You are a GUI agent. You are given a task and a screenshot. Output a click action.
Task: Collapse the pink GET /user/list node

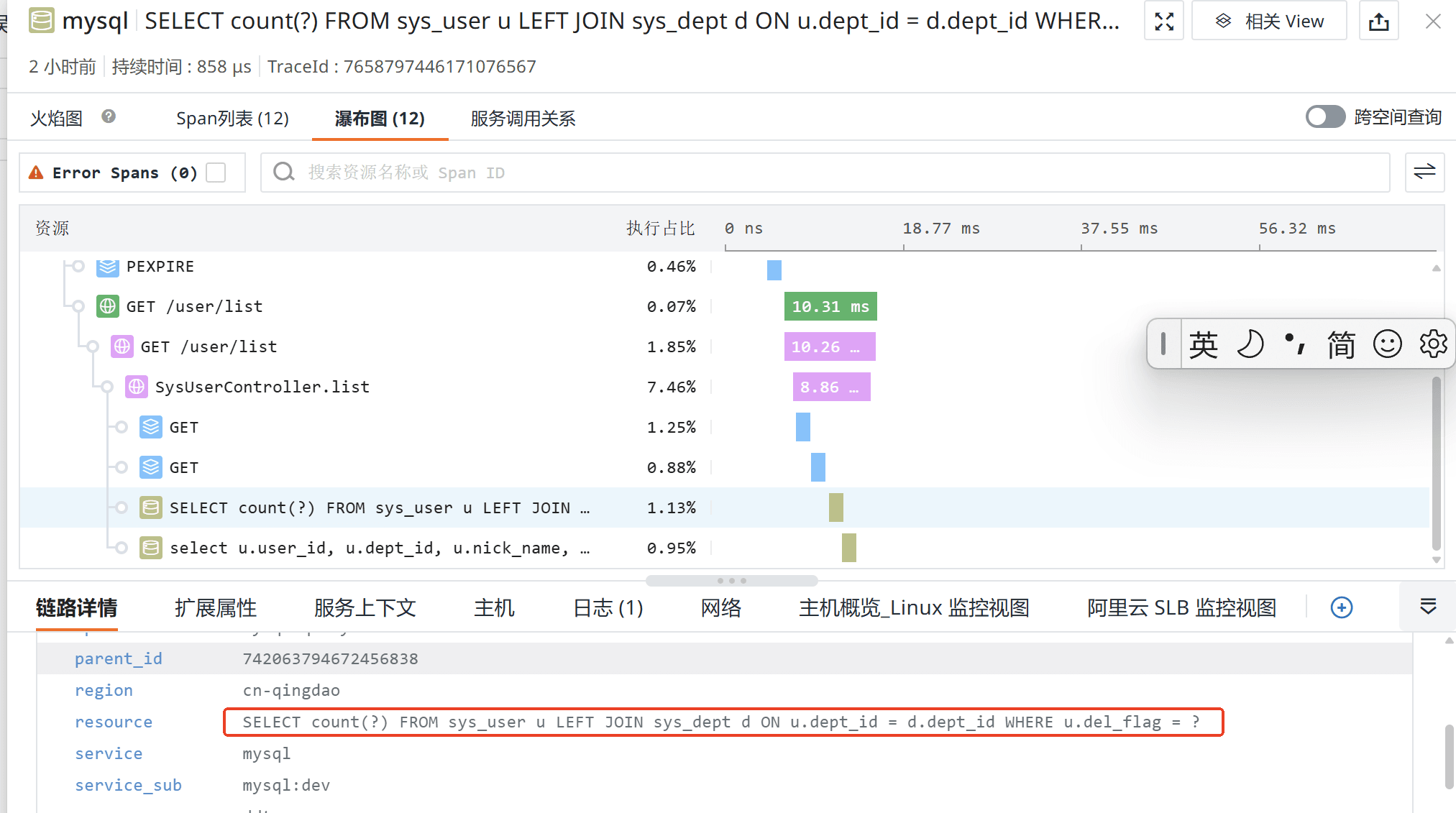[93, 346]
